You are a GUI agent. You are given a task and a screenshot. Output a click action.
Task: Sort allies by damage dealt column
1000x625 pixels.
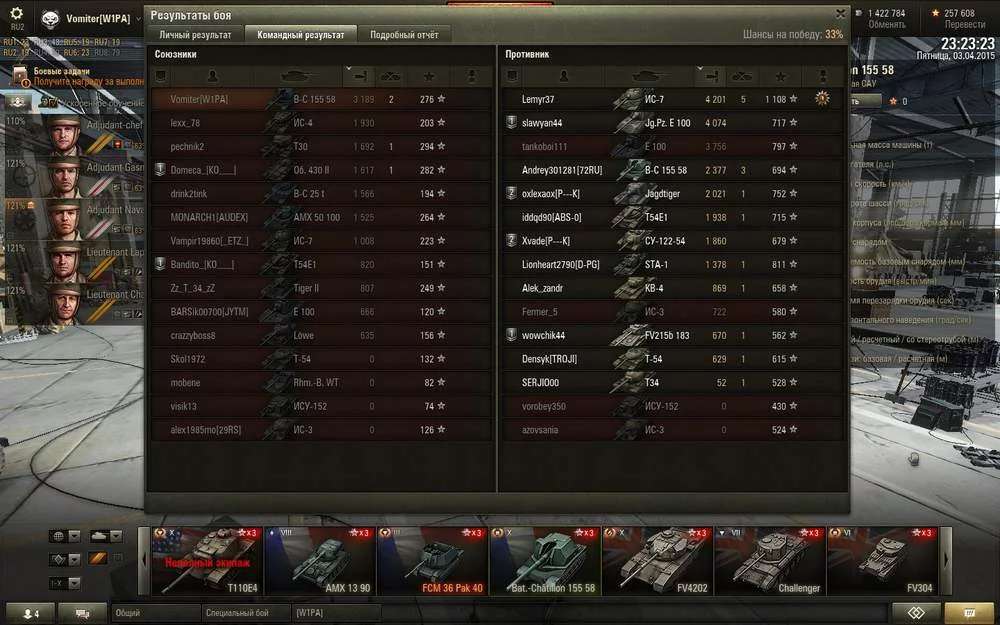pos(359,77)
